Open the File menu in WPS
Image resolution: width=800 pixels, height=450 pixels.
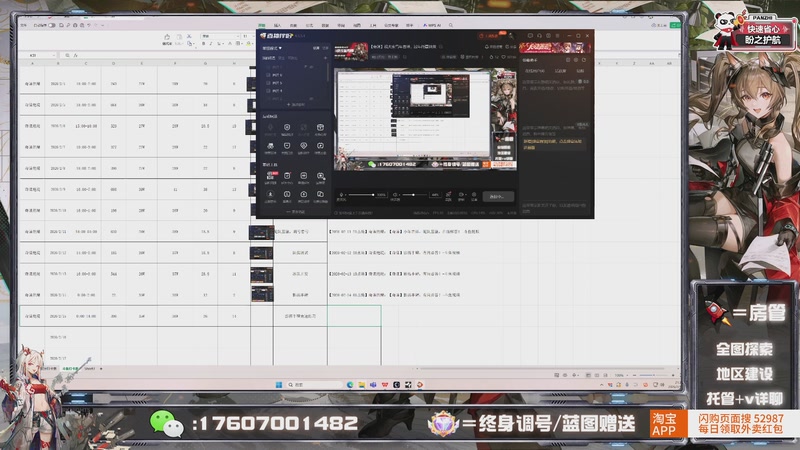point(23,25)
